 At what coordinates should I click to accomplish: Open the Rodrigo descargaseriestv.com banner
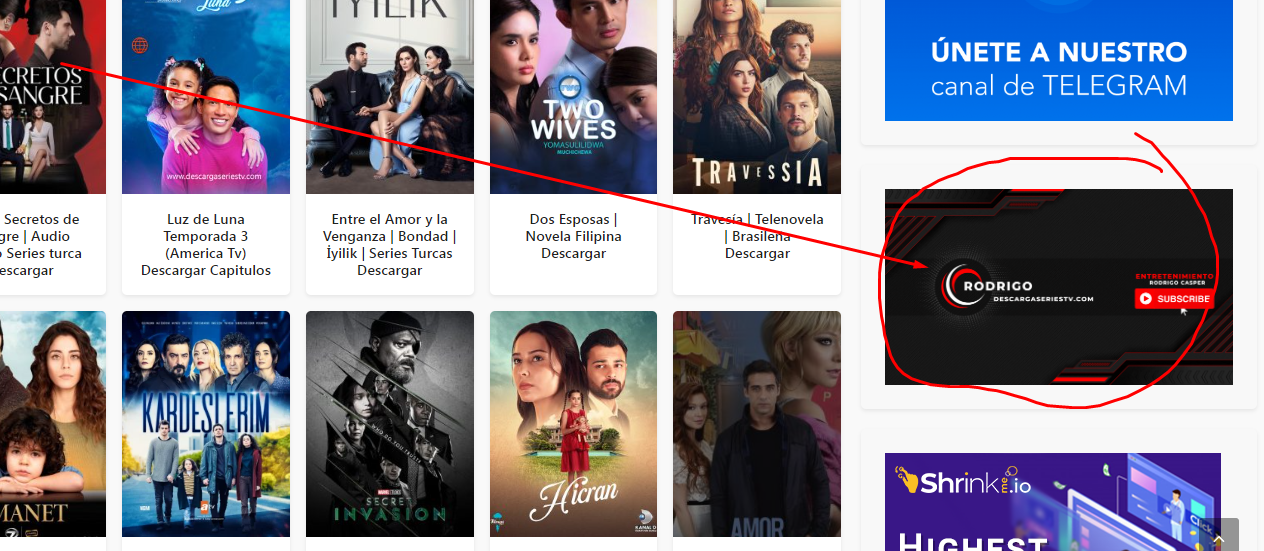tap(1059, 287)
